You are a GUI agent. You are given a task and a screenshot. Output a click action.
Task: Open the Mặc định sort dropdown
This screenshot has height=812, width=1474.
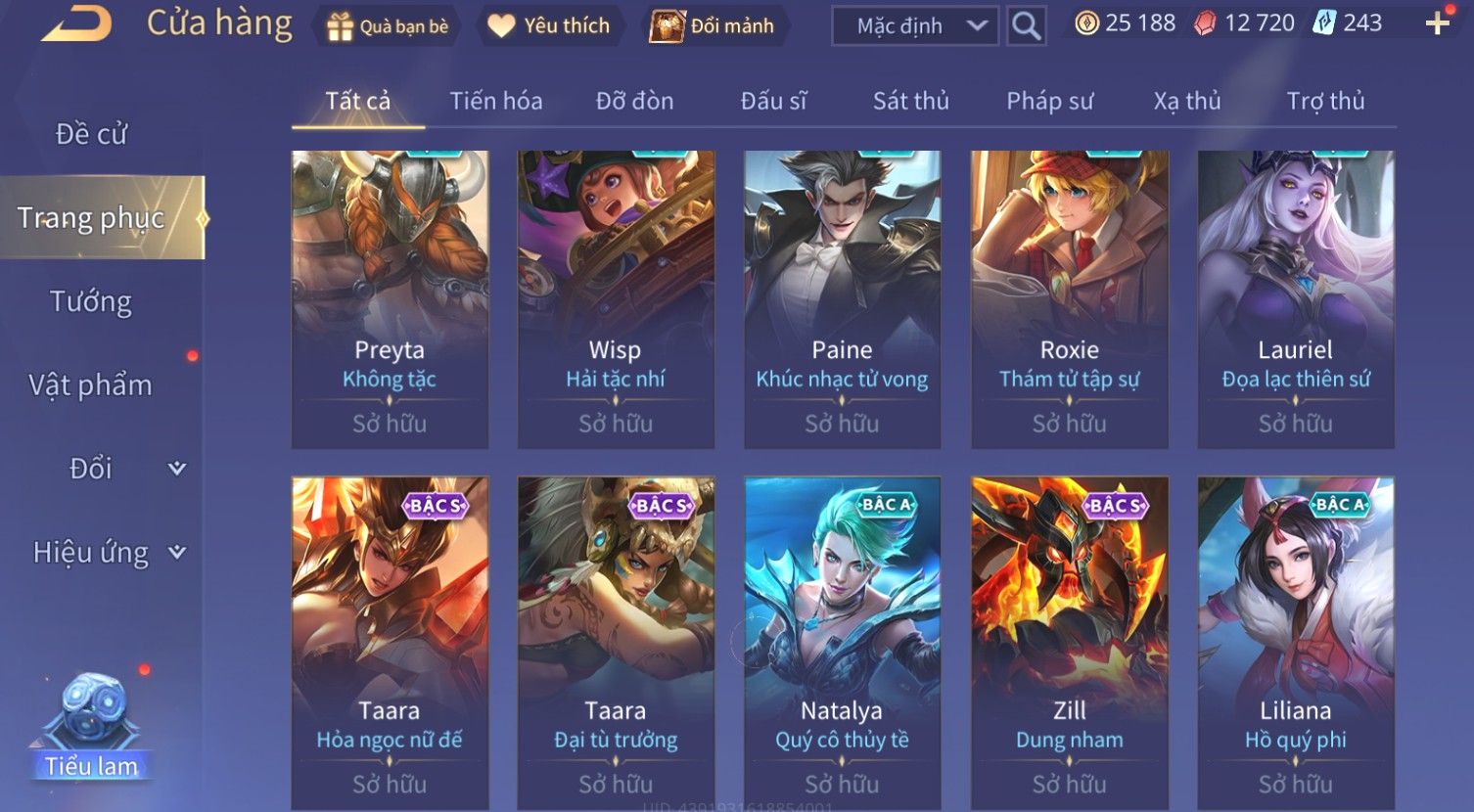[x=915, y=26]
